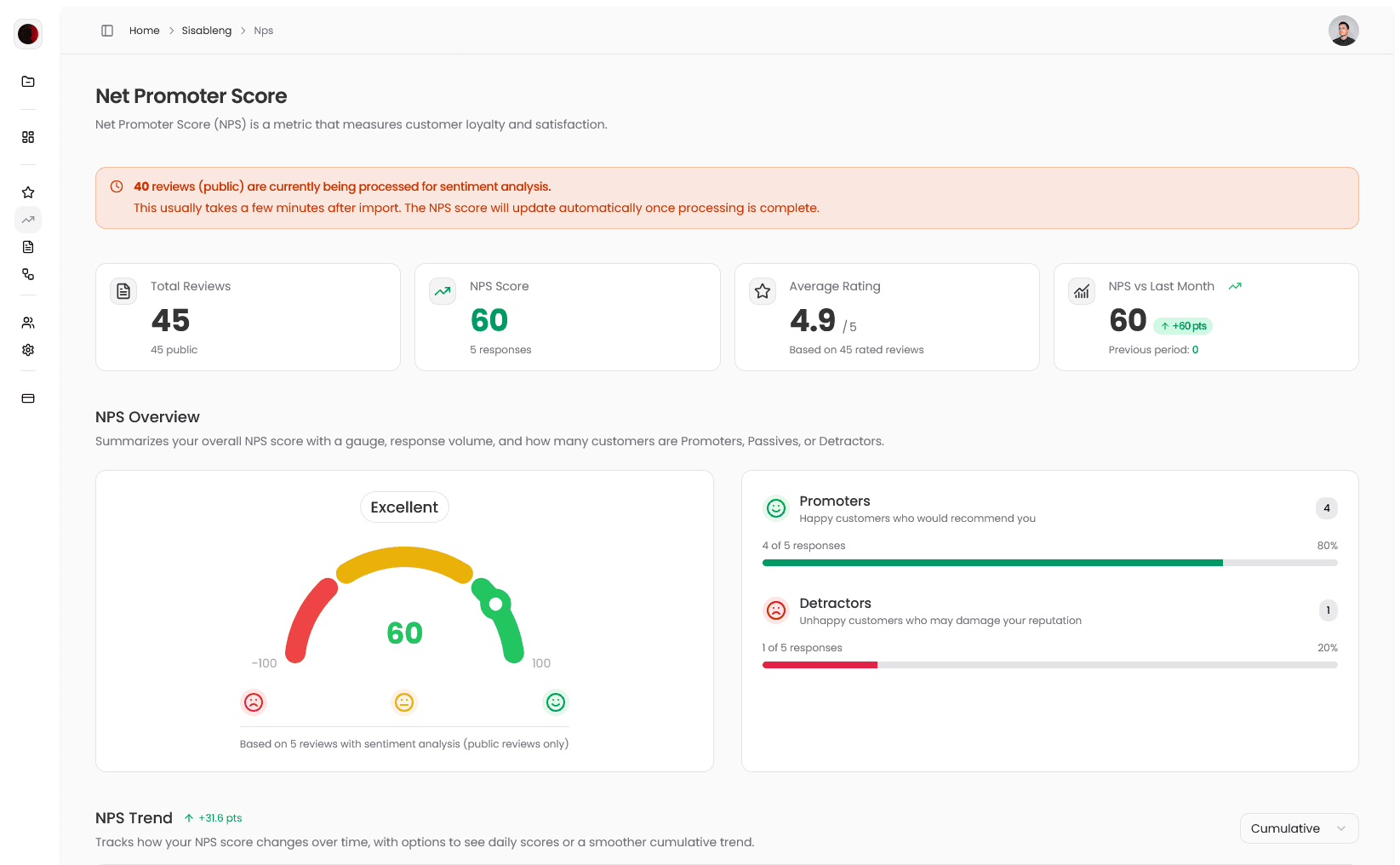The height and width of the screenshot is (865, 1400).
Task: Open the star reviews icon in sidebar
Action: click(x=28, y=192)
